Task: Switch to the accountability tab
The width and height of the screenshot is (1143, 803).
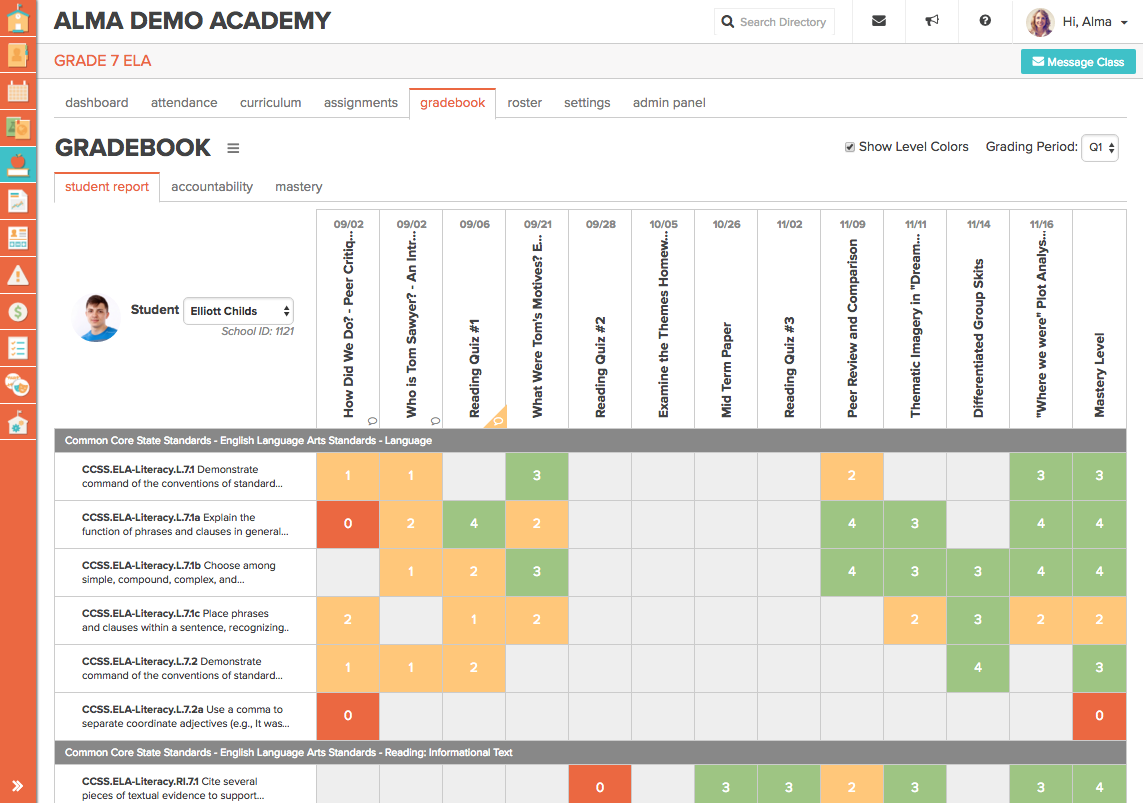Action: pyautogui.click(x=212, y=186)
